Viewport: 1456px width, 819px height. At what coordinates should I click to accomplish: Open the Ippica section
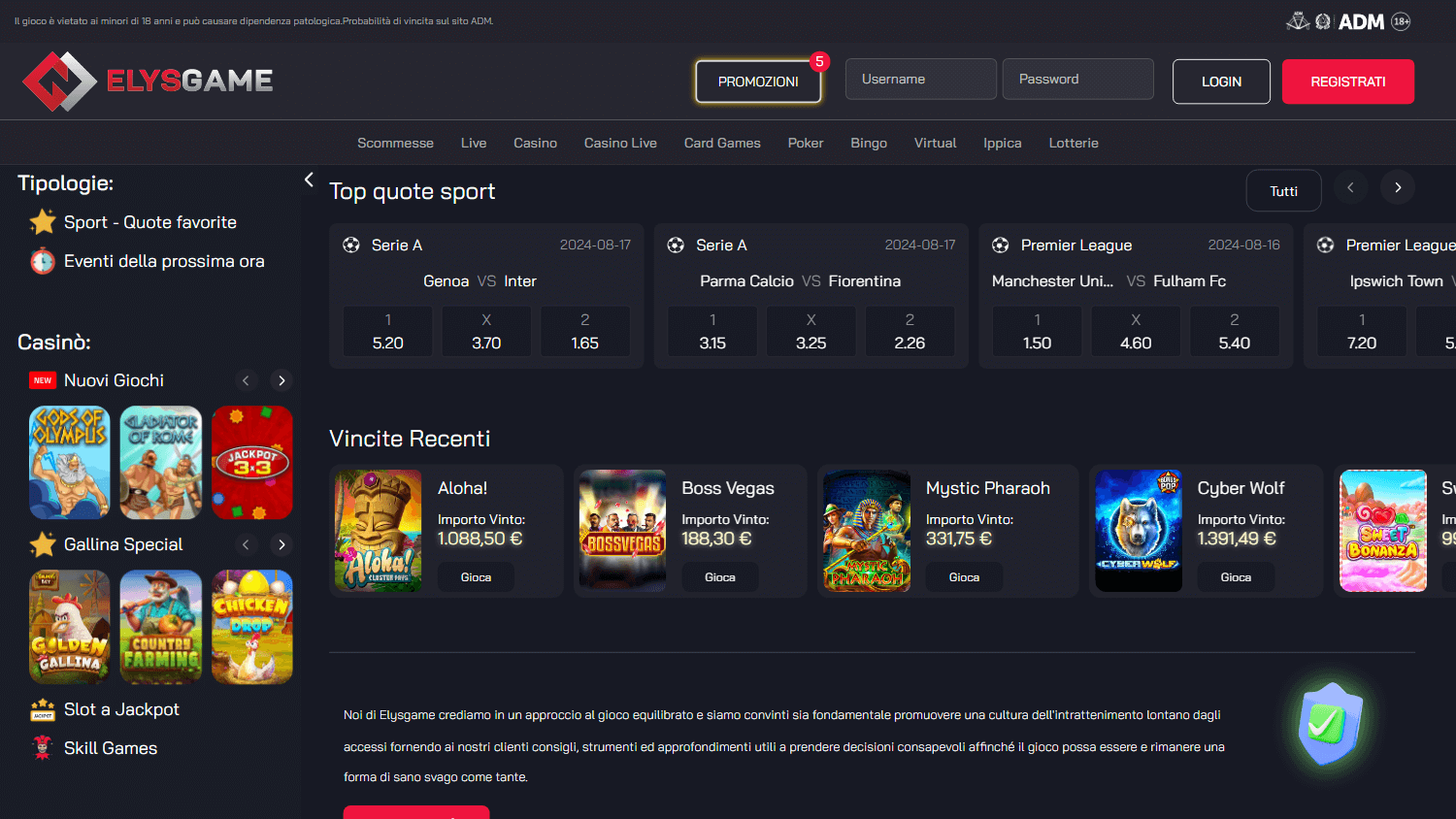pos(1002,143)
